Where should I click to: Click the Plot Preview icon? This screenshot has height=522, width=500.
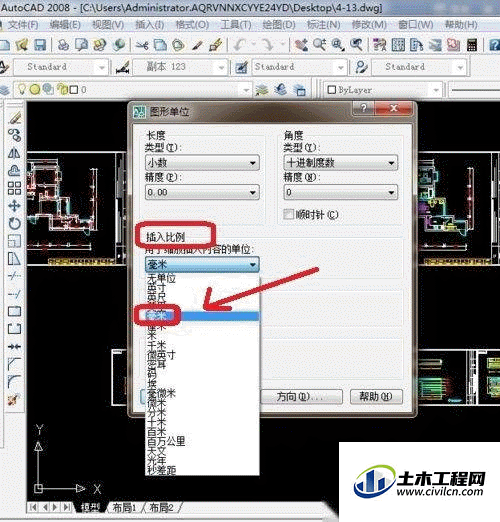point(81,45)
